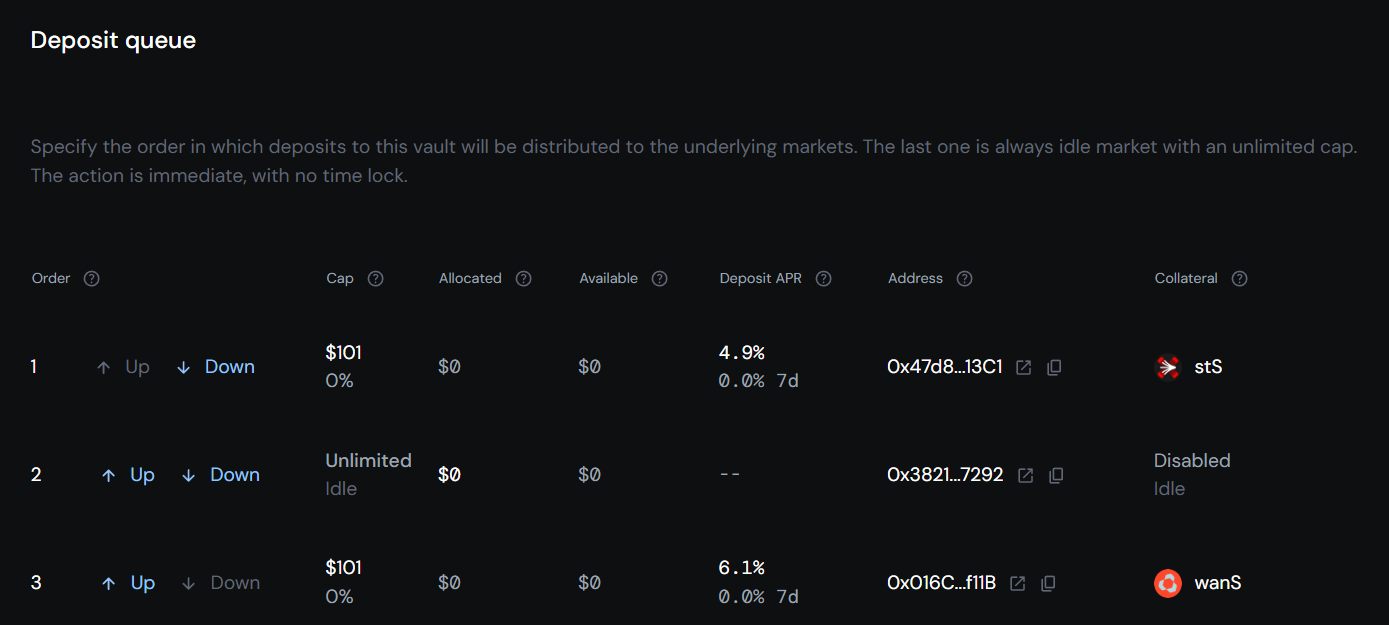This screenshot has width=1389, height=625.
Task: Click the stS token icon
Action: [x=1166, y=367]
